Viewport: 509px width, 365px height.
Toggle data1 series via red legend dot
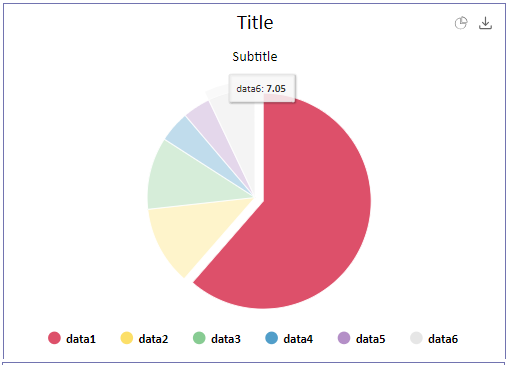(54, 338)
